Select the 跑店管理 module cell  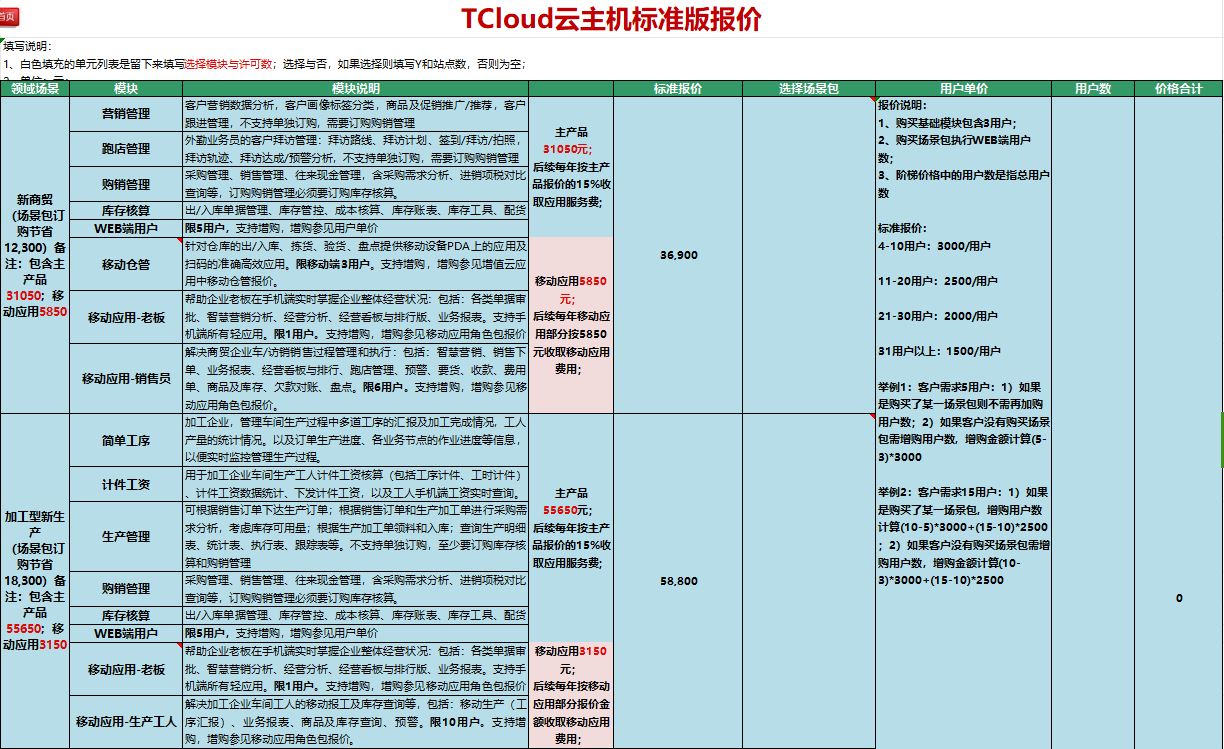[x=126, y=149]
